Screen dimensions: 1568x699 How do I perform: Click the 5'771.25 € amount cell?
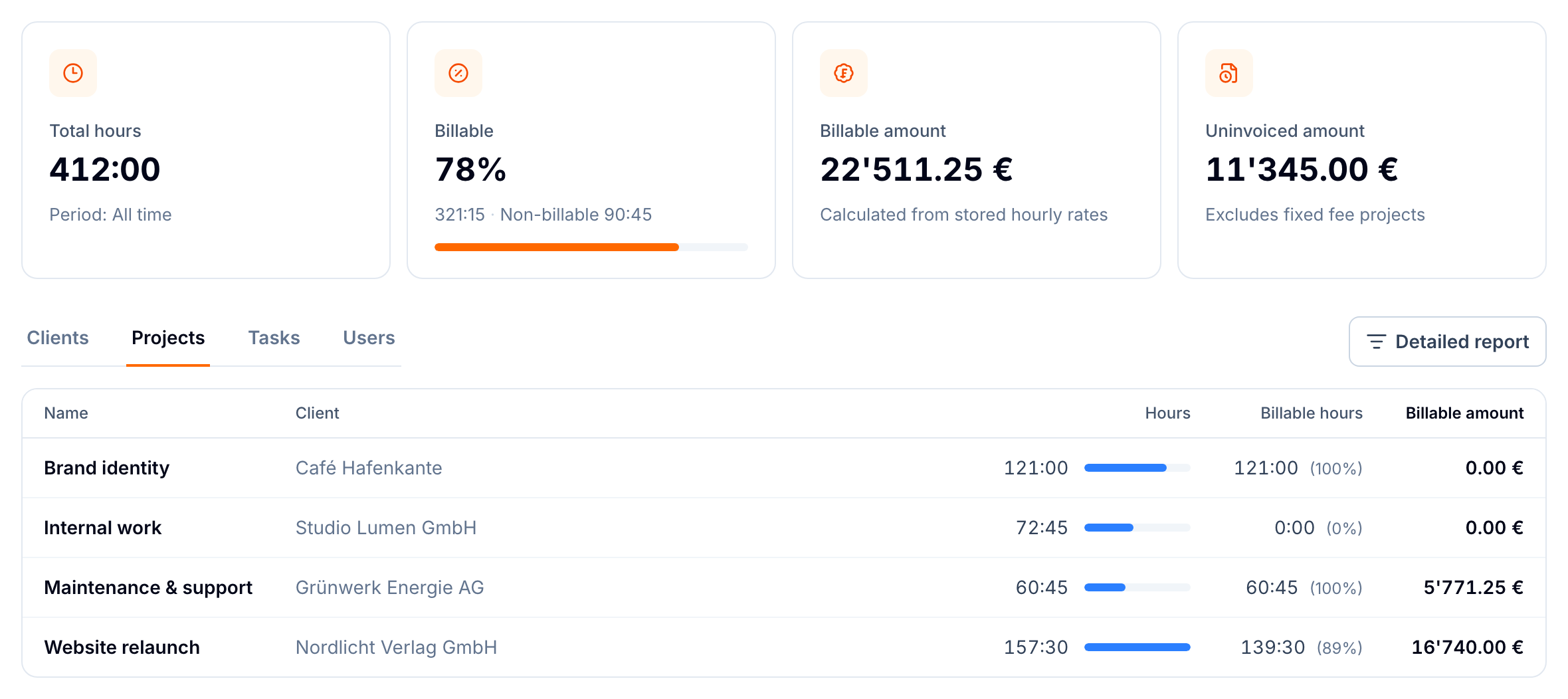tap(1473, 587)
